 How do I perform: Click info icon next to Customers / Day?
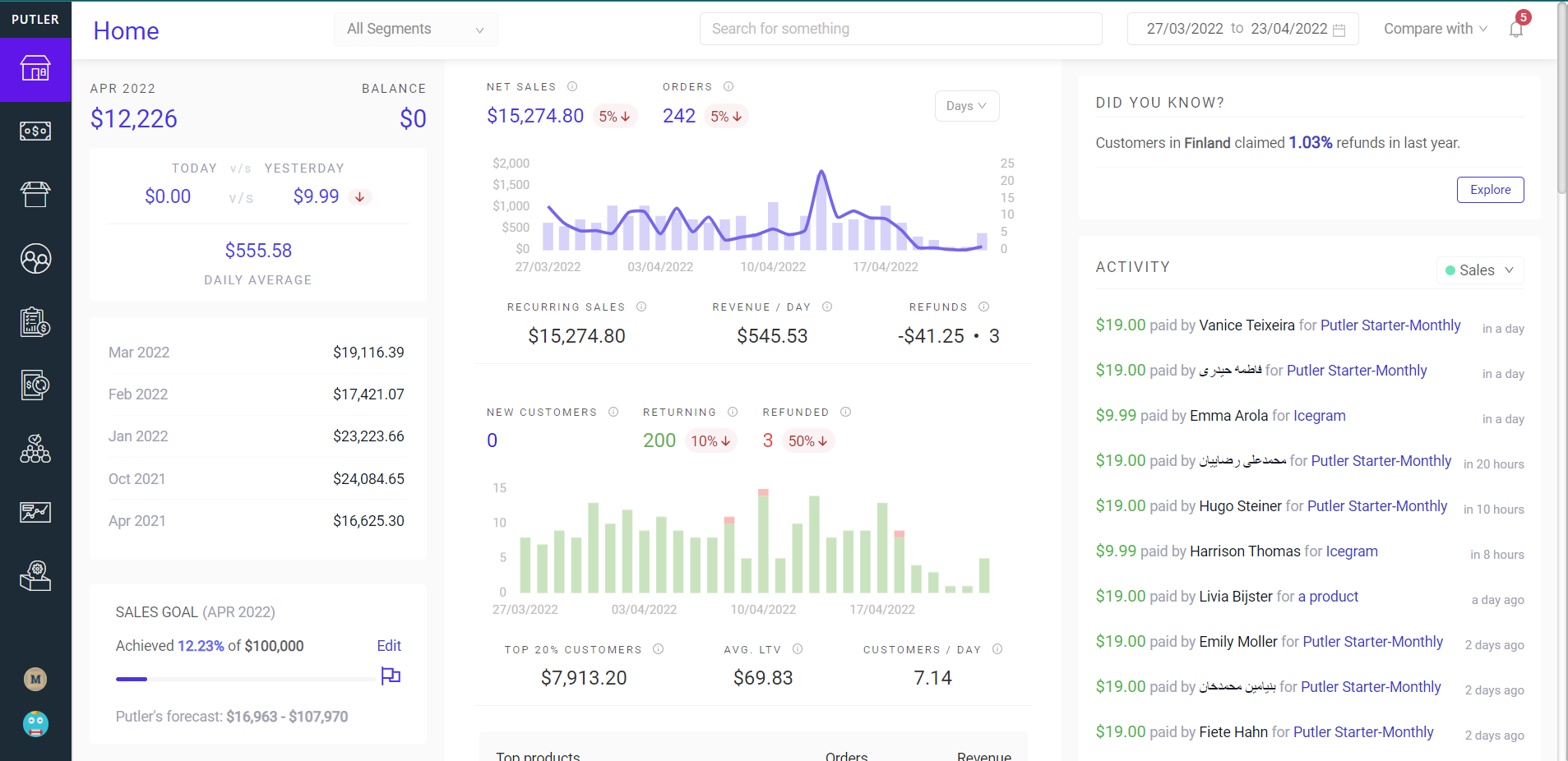point(997,648)
